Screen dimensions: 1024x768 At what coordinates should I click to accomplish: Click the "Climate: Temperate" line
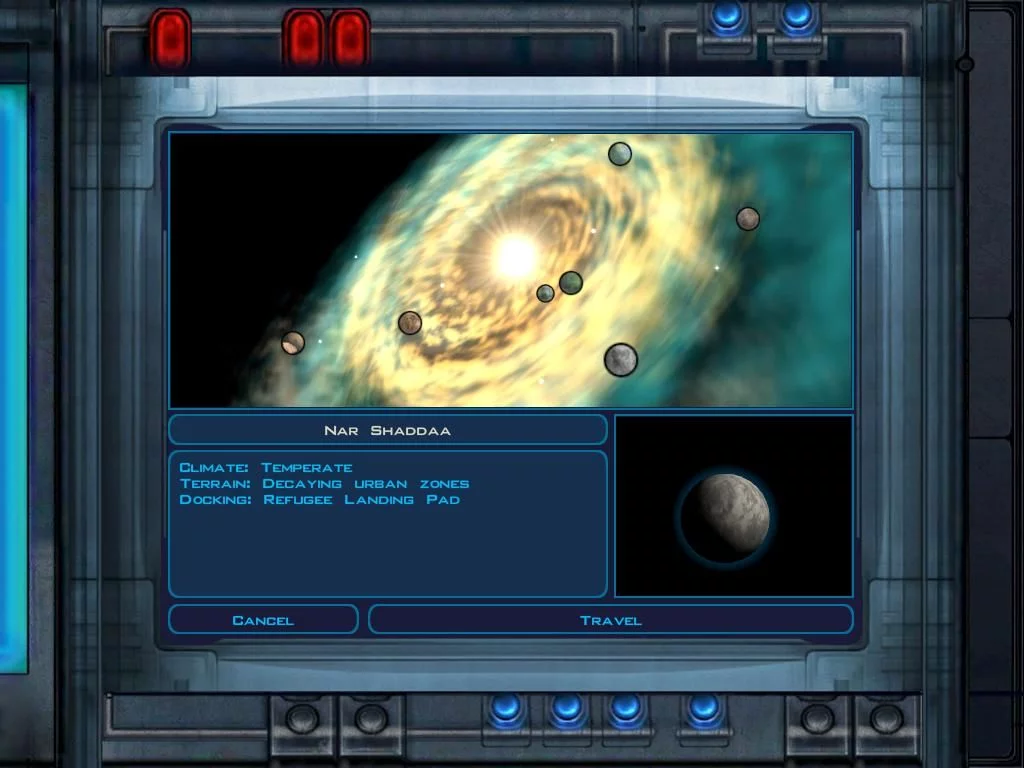point(266,468)
